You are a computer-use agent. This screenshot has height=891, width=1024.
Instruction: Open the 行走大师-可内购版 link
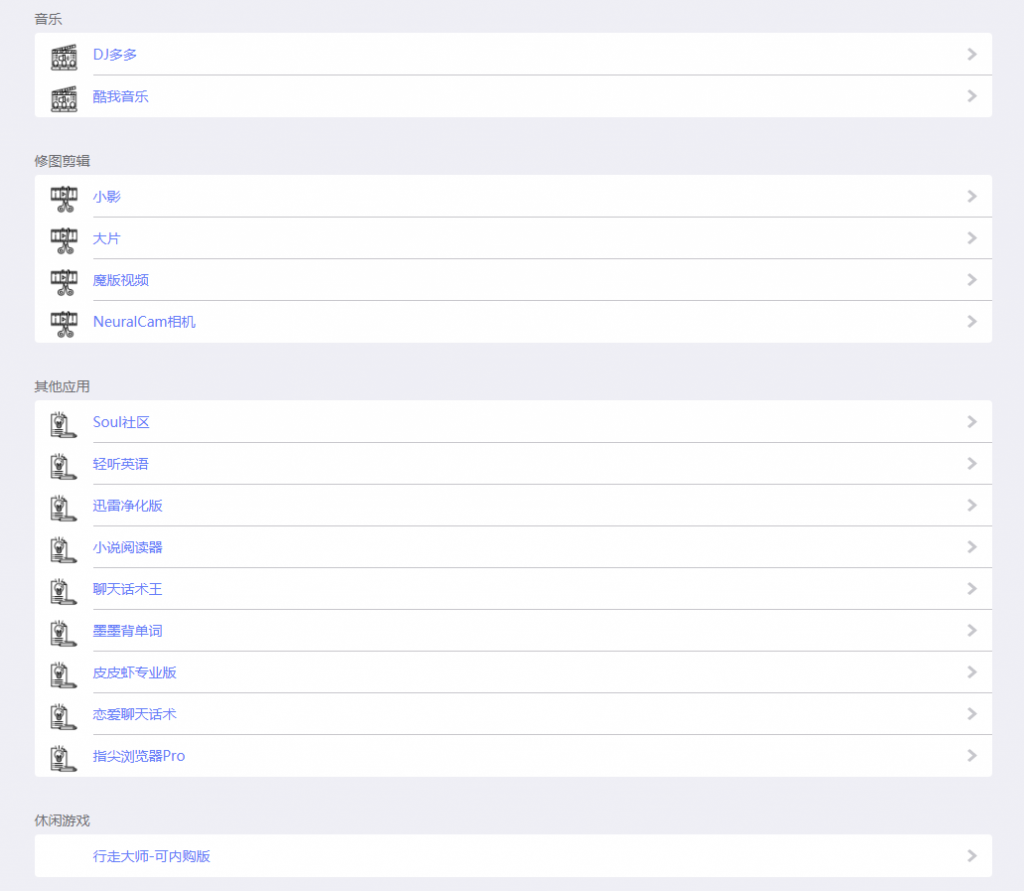[x=152, y=856]
